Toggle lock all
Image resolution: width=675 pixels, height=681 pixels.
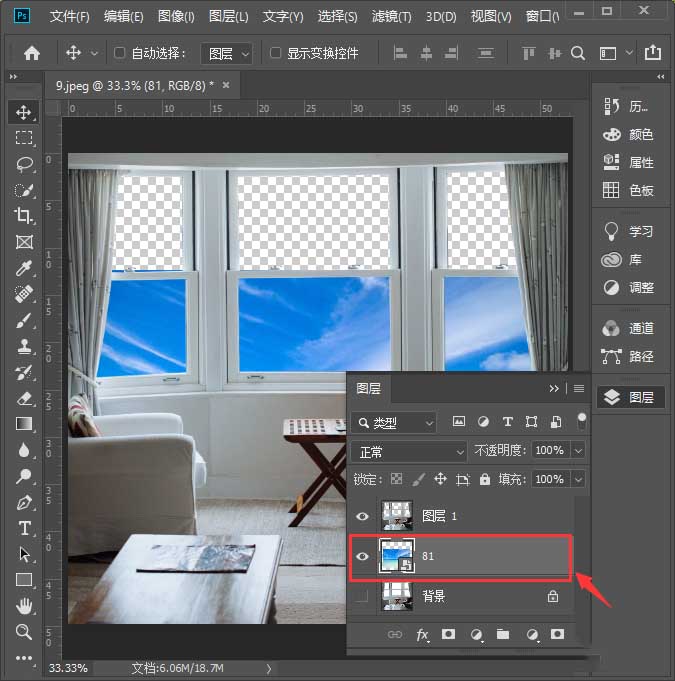[485, 479]
